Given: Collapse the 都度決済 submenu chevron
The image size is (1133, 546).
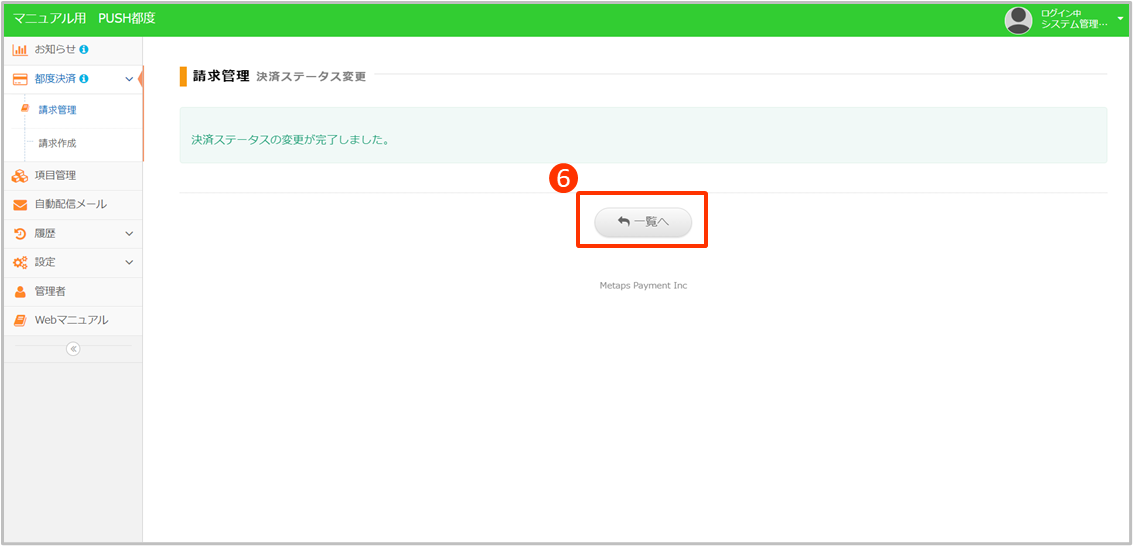Looking at the screenshot, I should coord(129,78).
